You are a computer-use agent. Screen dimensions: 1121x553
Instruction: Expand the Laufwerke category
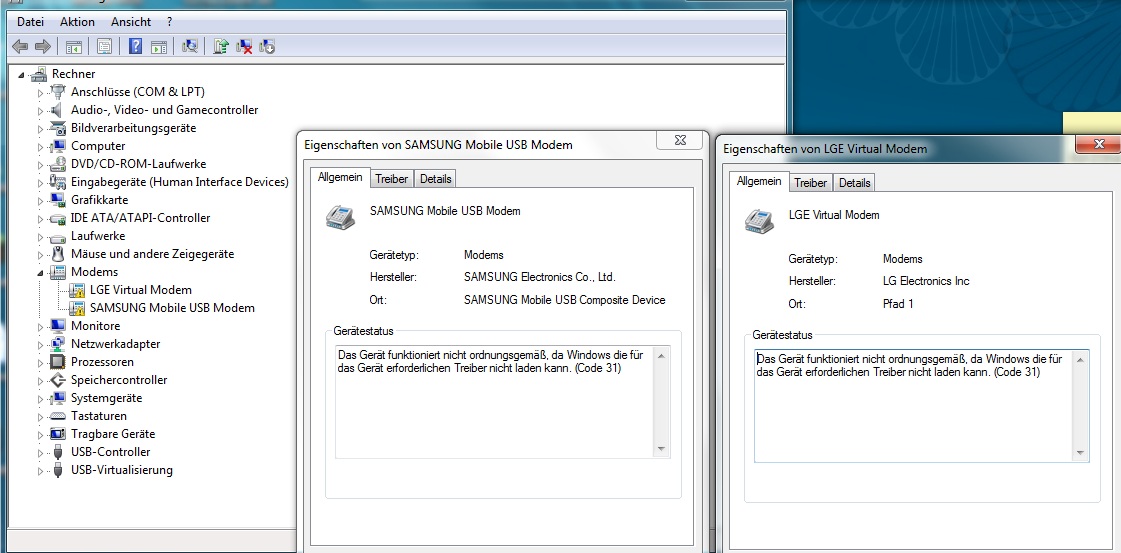coord(40,236)
